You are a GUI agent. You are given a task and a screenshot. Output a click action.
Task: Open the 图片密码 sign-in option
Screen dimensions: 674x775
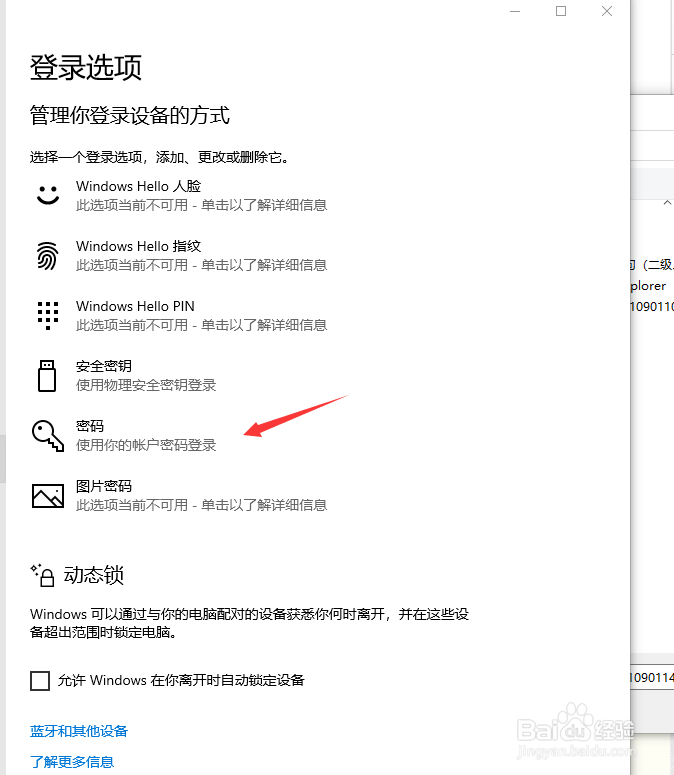tap(178, 496)
